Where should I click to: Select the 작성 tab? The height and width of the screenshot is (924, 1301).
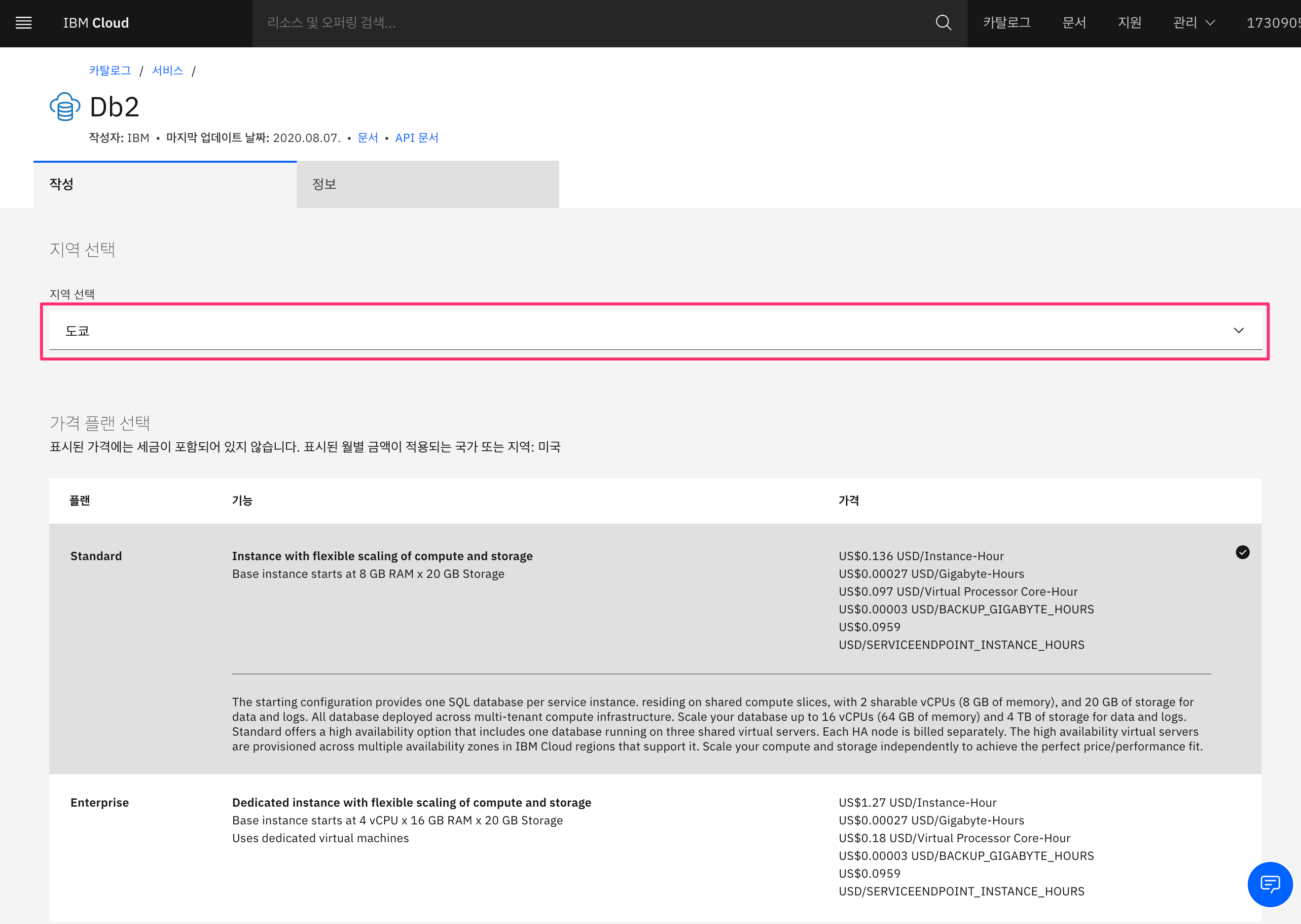[165, 184]
